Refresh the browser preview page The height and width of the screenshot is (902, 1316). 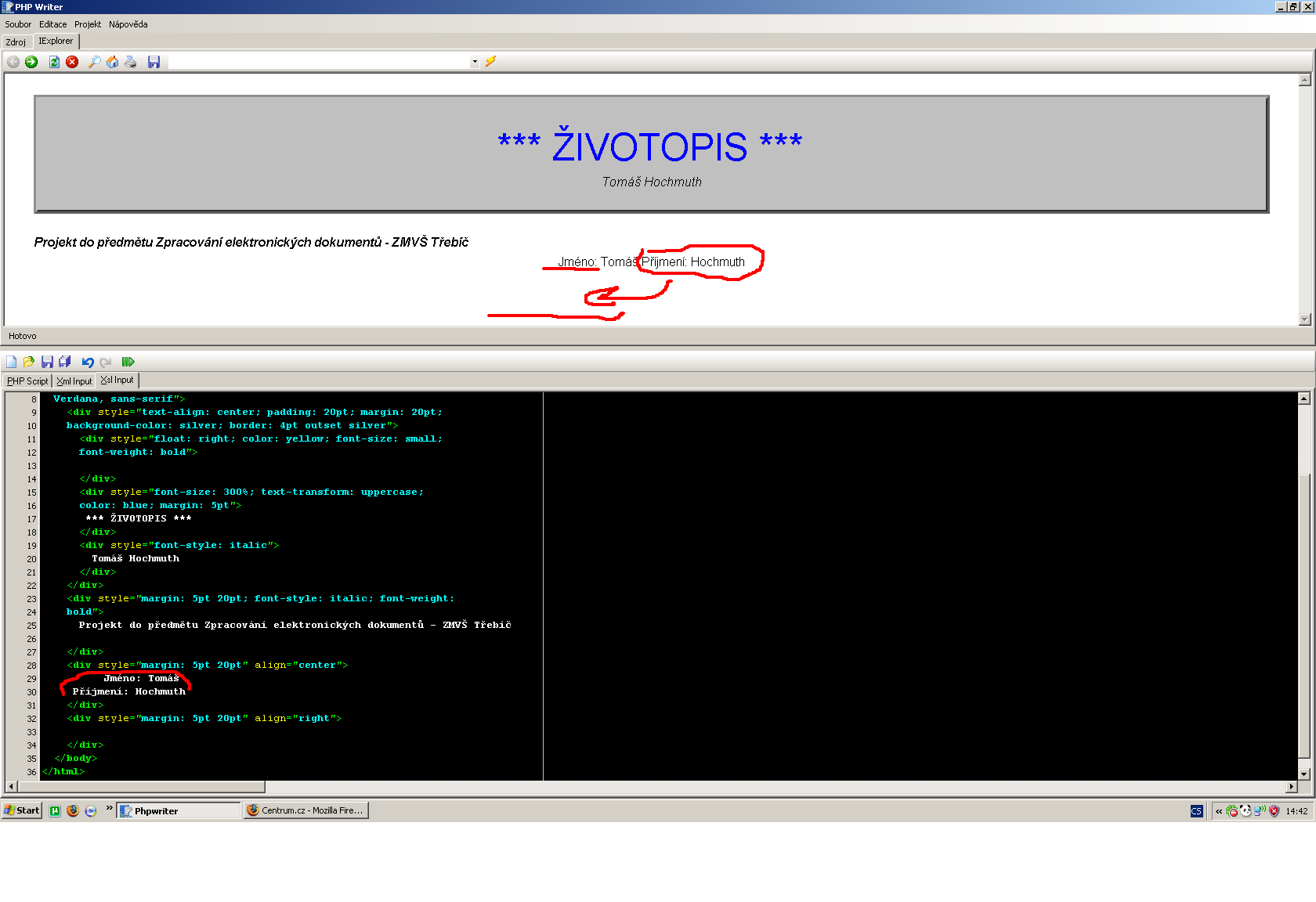click(54, 62)
